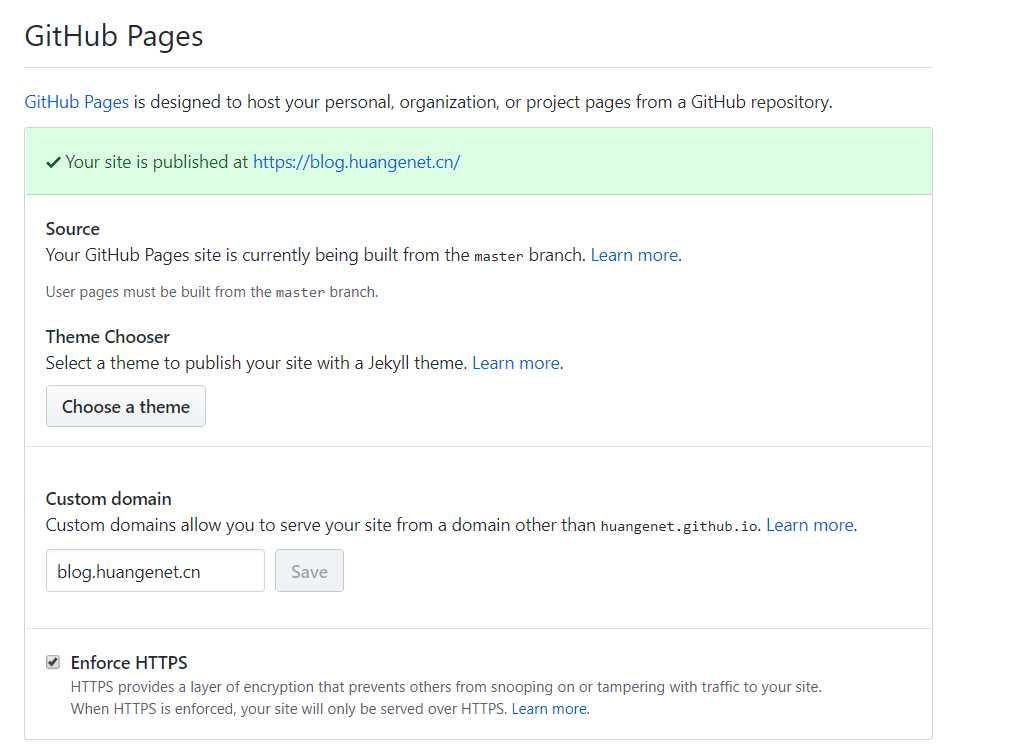
Task: Open Learn more link under Theme Chooser
Action: point(516,363)
